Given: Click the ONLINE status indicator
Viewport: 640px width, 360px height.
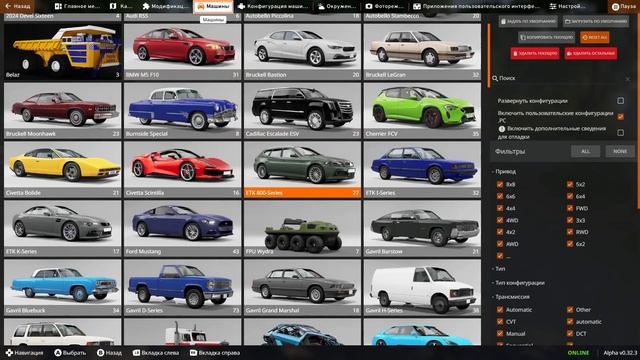Looking at the screenshot, I should coord(578,353).
